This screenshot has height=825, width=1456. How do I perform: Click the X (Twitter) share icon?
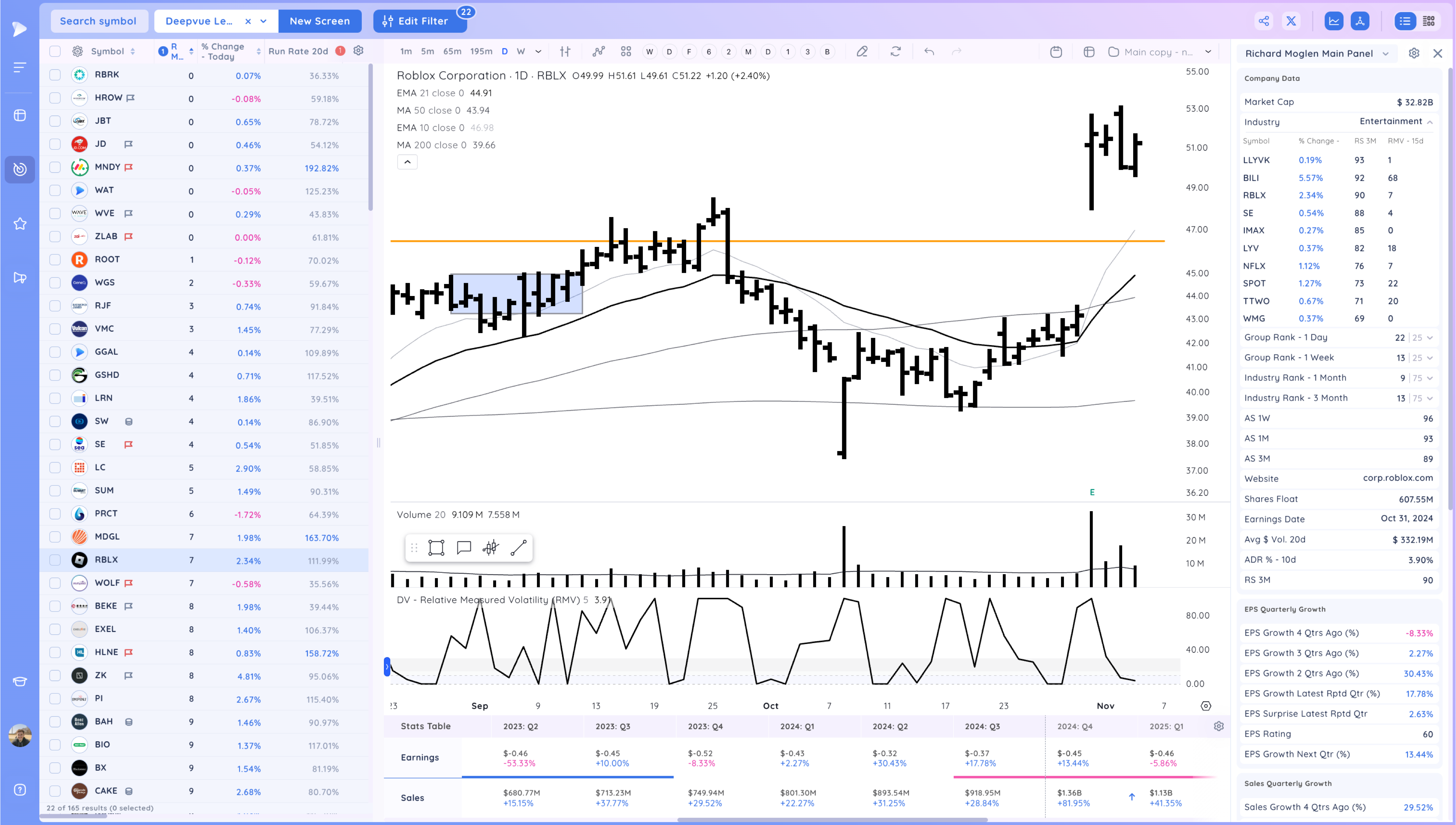tap(1291, 21)
